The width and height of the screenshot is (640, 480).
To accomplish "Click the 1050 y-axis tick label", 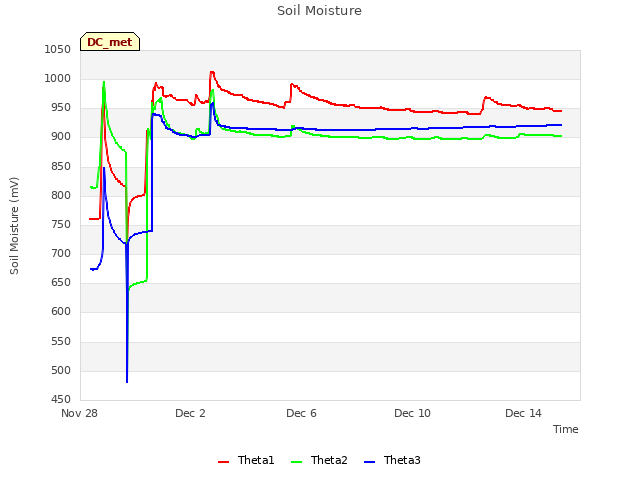I will (58, 49).
